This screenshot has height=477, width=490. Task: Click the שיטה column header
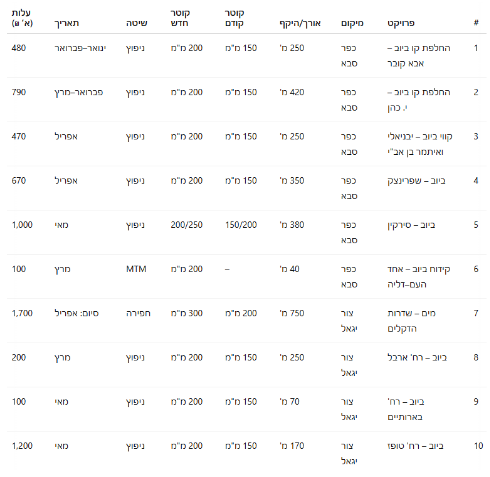coord(137,23)
